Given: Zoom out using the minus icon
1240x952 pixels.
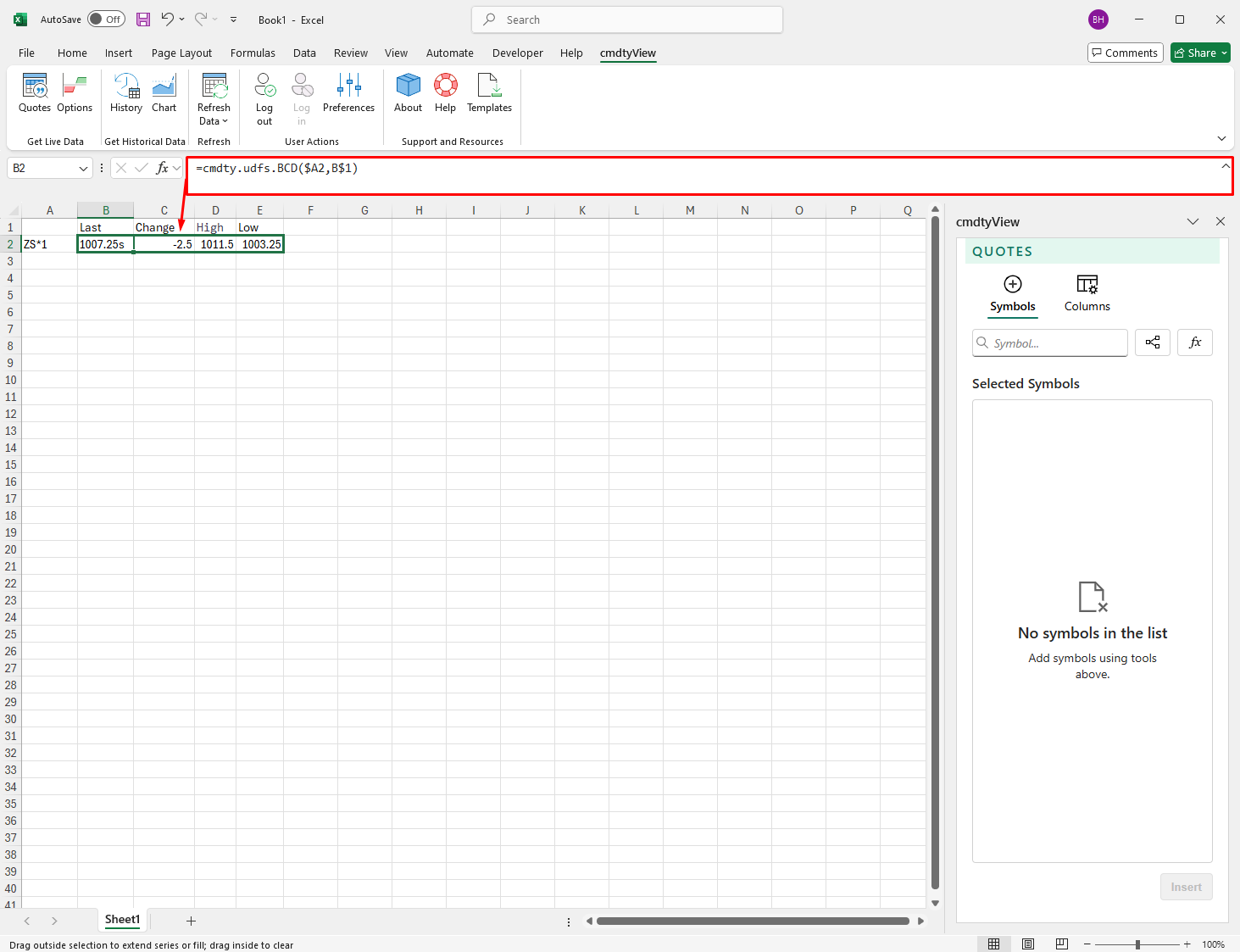Looking at the screenshot, I should click(x=1087, y=944).
